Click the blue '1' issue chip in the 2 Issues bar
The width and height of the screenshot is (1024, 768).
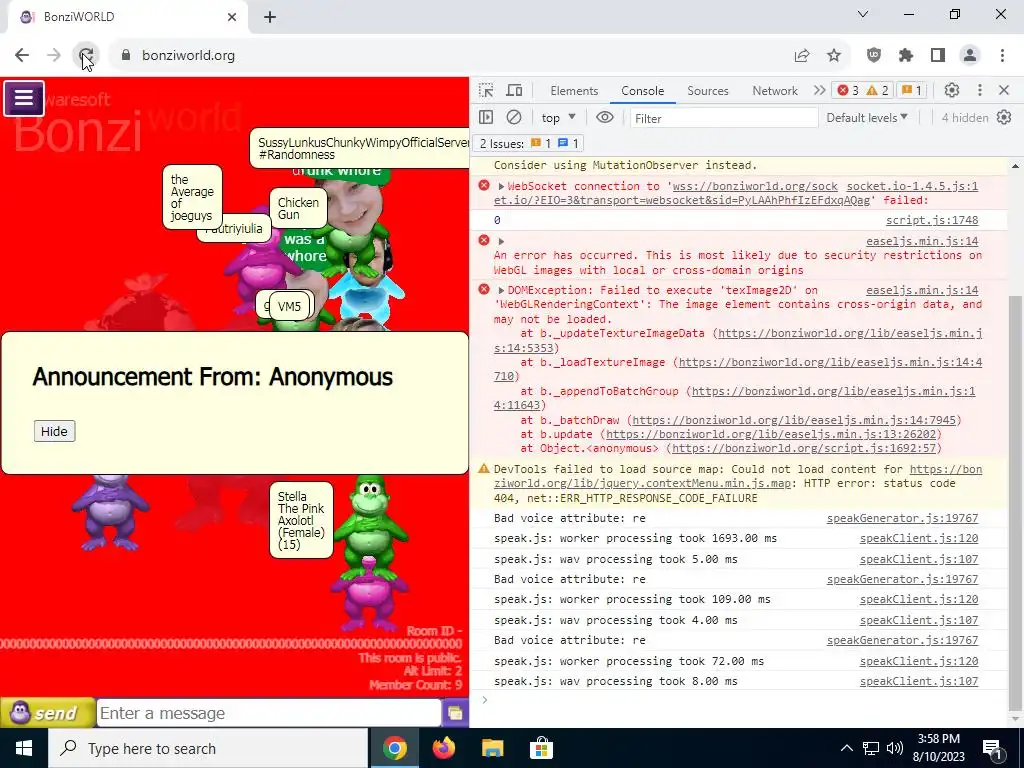tap(568, 143)
